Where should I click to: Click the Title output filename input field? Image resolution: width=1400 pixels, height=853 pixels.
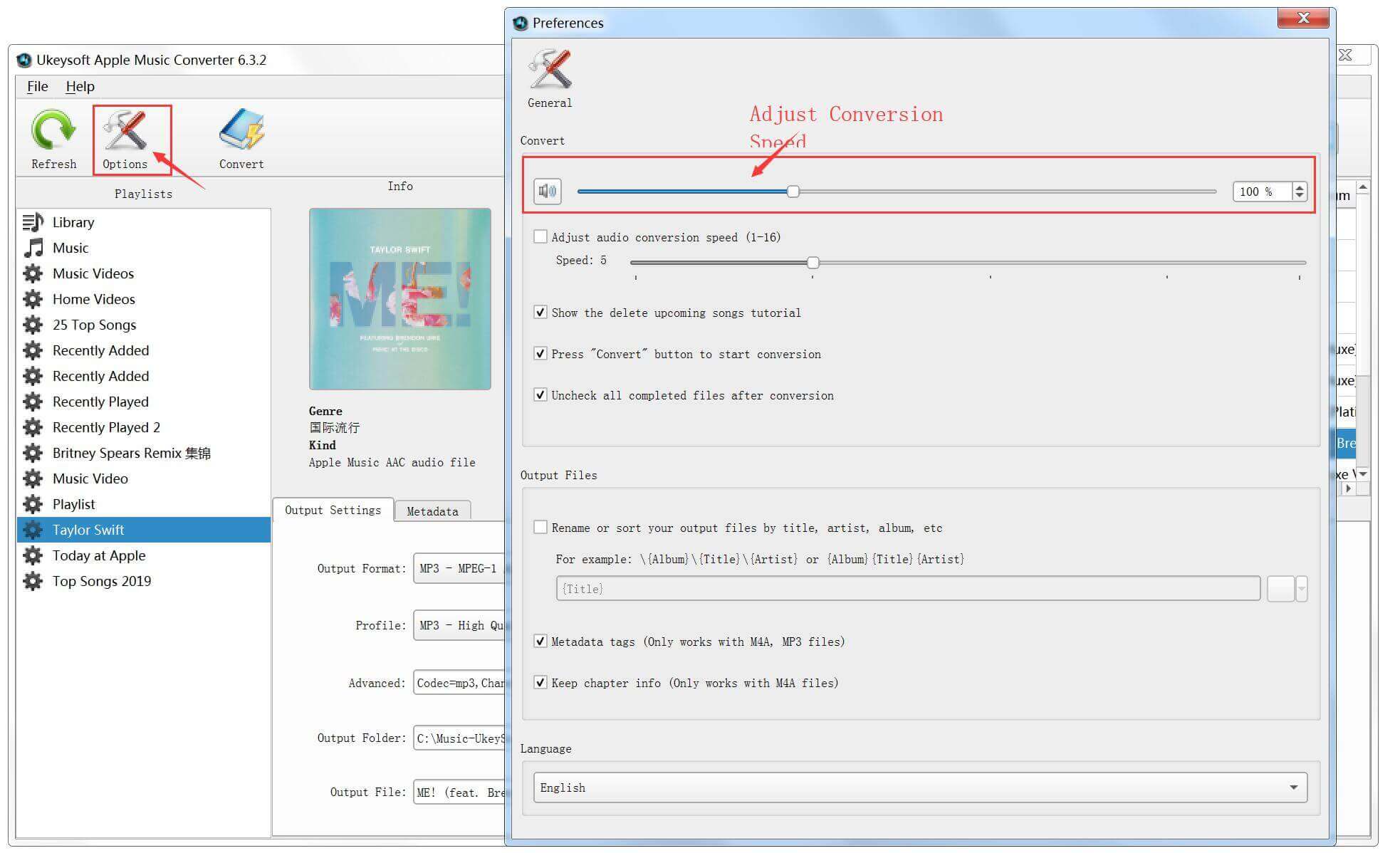click(x=911, y=589)
